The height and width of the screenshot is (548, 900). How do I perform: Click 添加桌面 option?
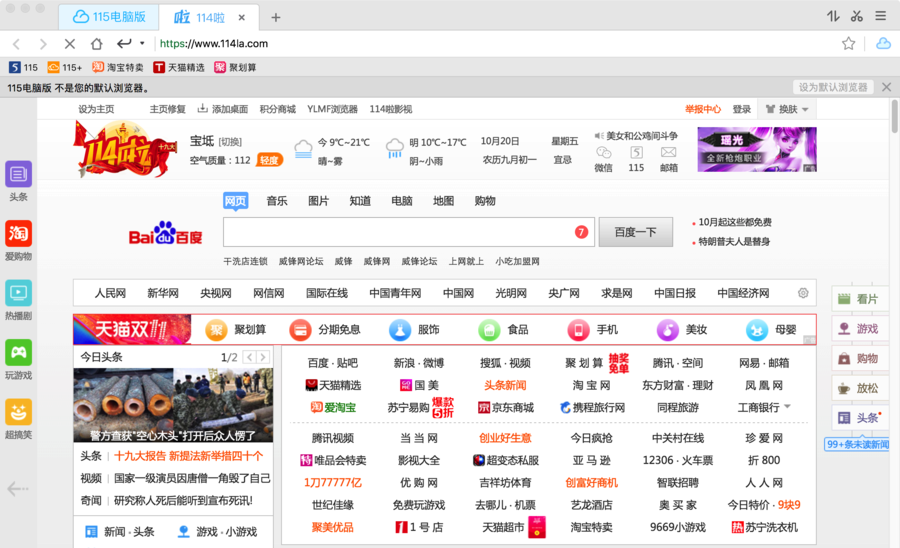223,109
